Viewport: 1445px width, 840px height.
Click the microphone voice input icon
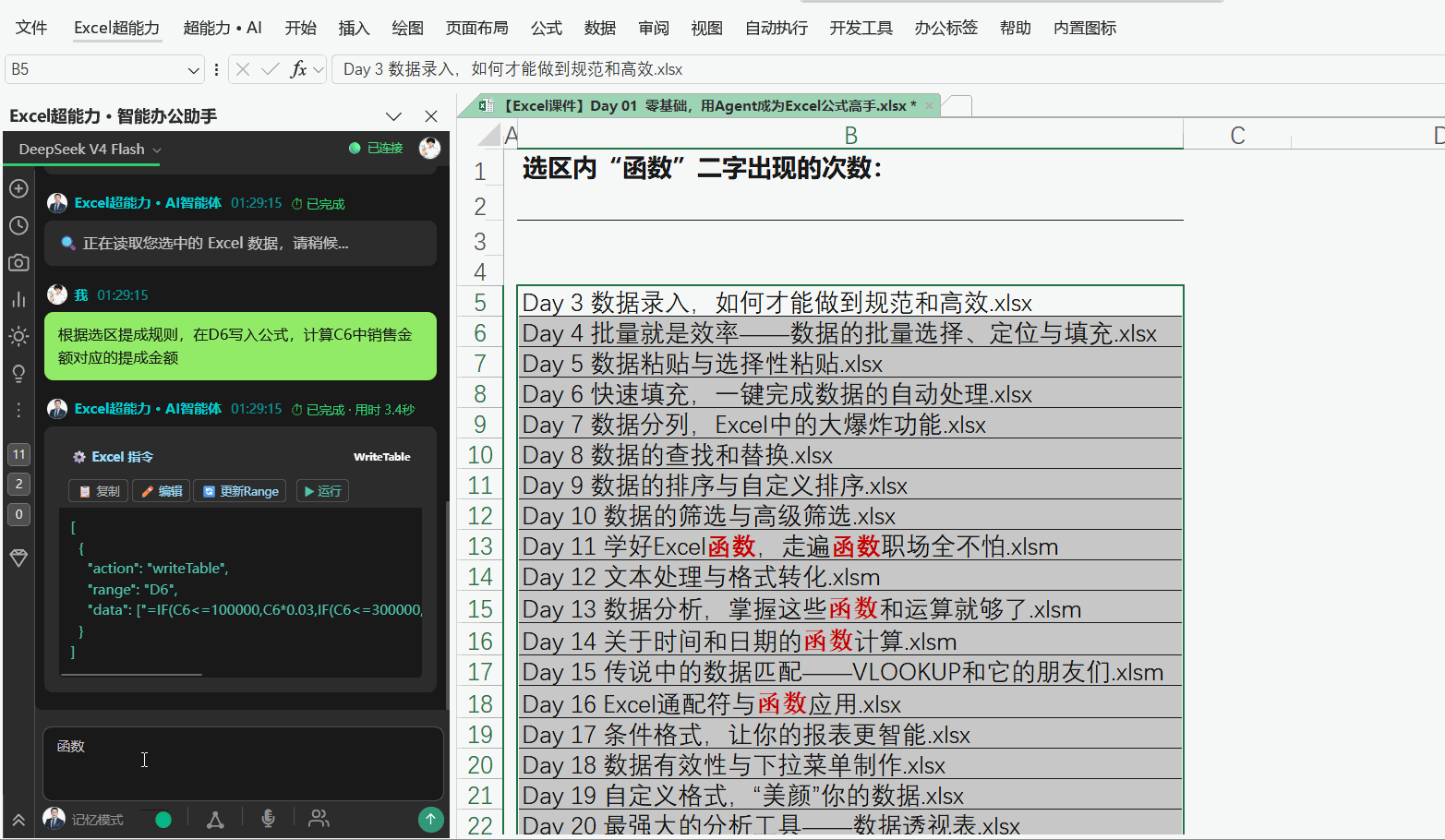pos(268,819)
